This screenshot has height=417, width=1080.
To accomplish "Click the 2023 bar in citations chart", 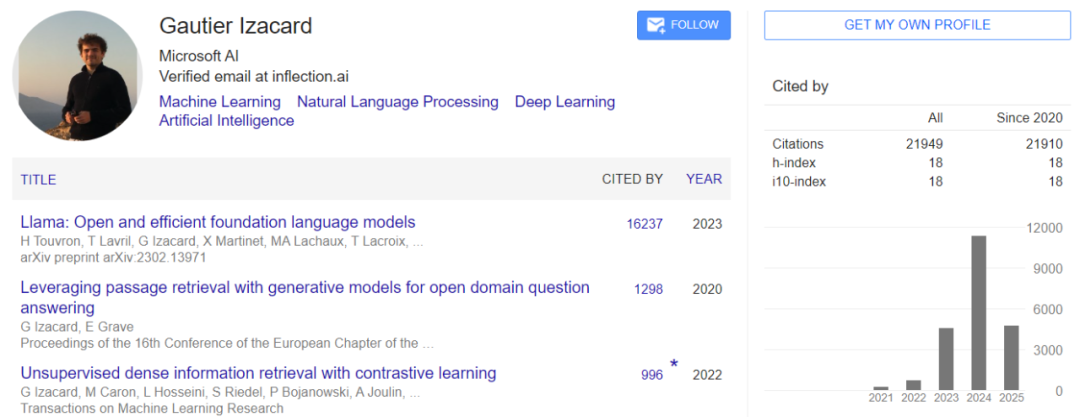I will pos(946,358).
